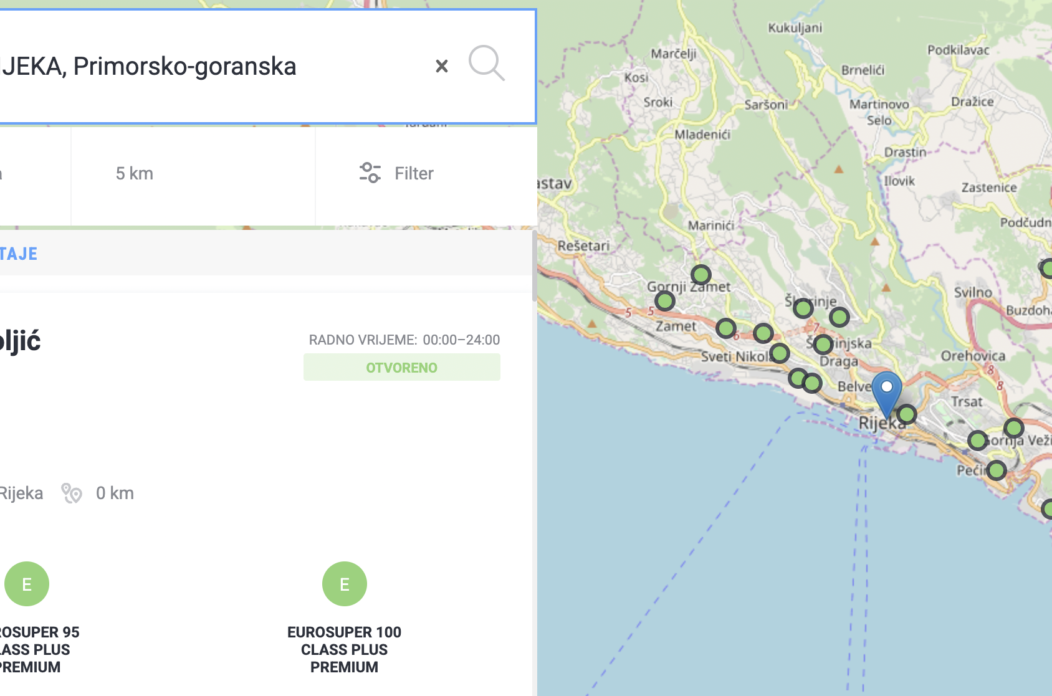Select the green marker right of the blue pin

click(x=906, y=414)
